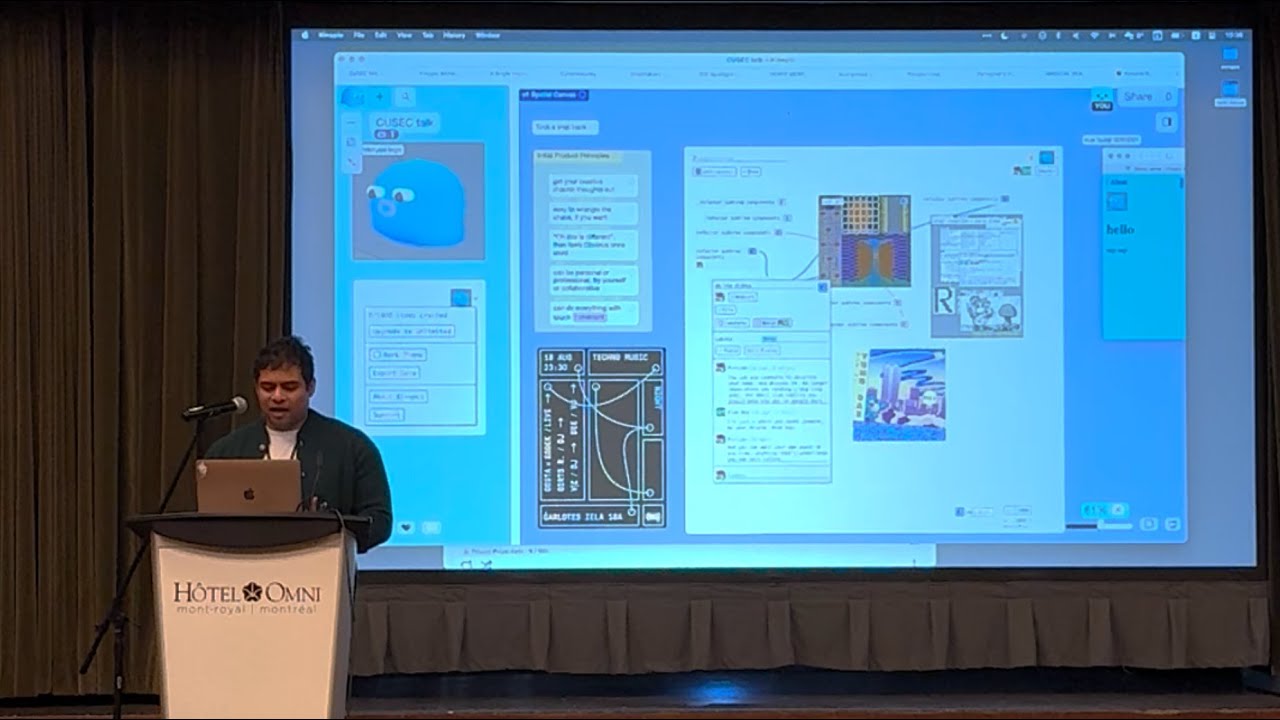Open the CUSEC talk space name
The height and width of the screenshot is (720, 1280).
coord(405,122)
